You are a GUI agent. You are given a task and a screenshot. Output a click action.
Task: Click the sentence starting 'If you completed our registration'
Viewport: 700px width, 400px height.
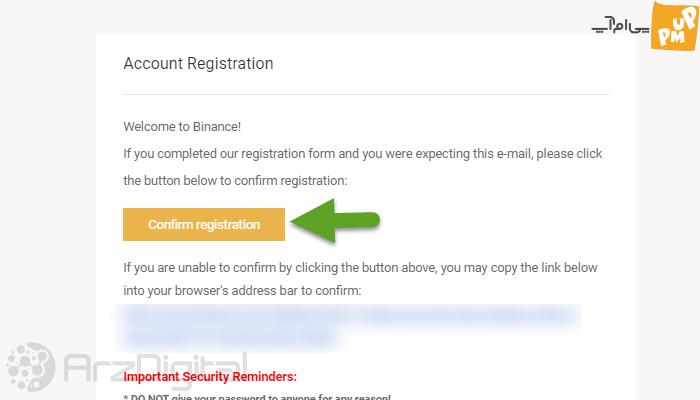[362, 154]
